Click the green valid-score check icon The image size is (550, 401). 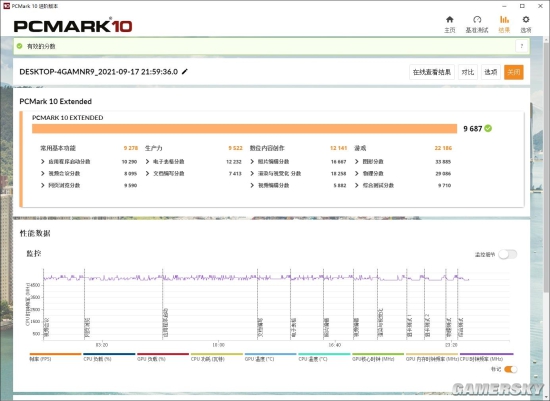point(20,46)
